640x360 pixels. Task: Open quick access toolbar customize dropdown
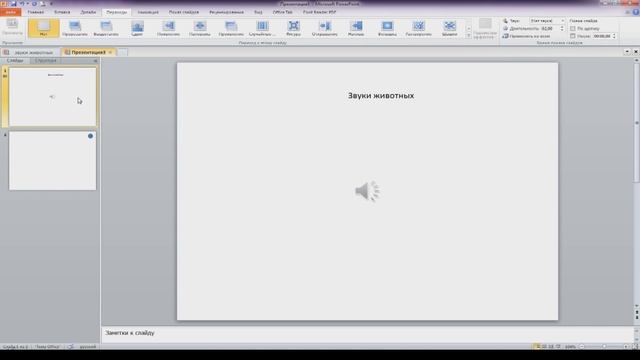coord(51,4)
